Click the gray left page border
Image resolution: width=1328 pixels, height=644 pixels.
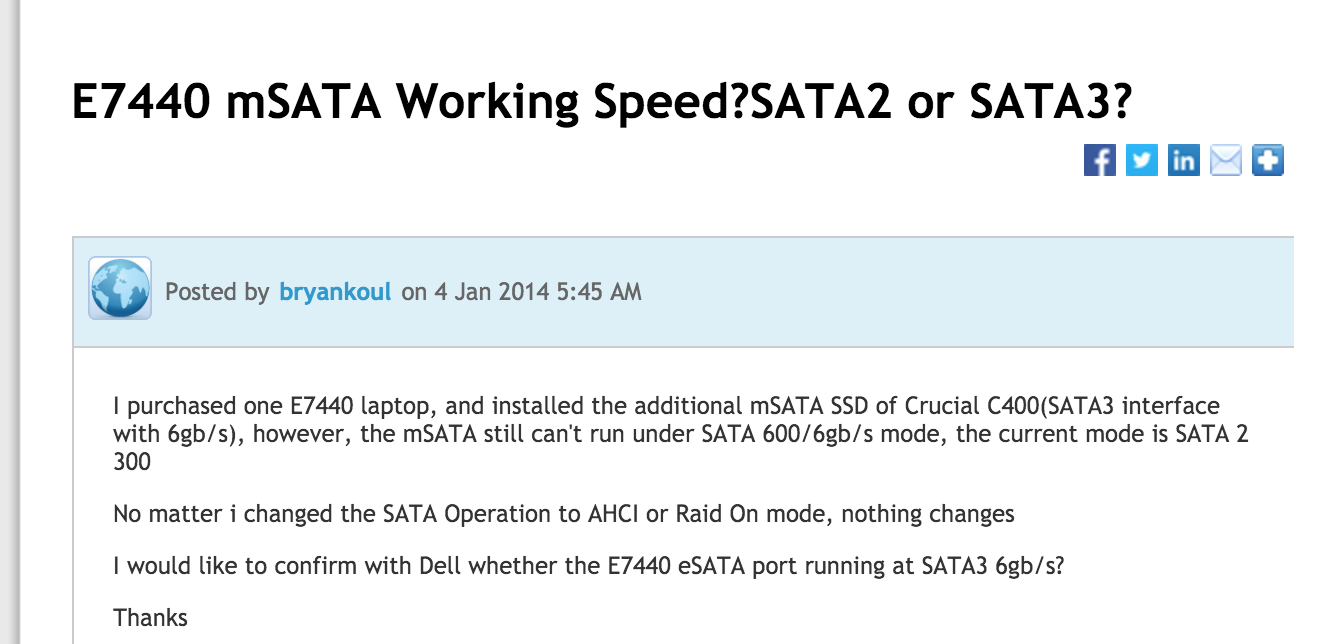pos(8,322)
